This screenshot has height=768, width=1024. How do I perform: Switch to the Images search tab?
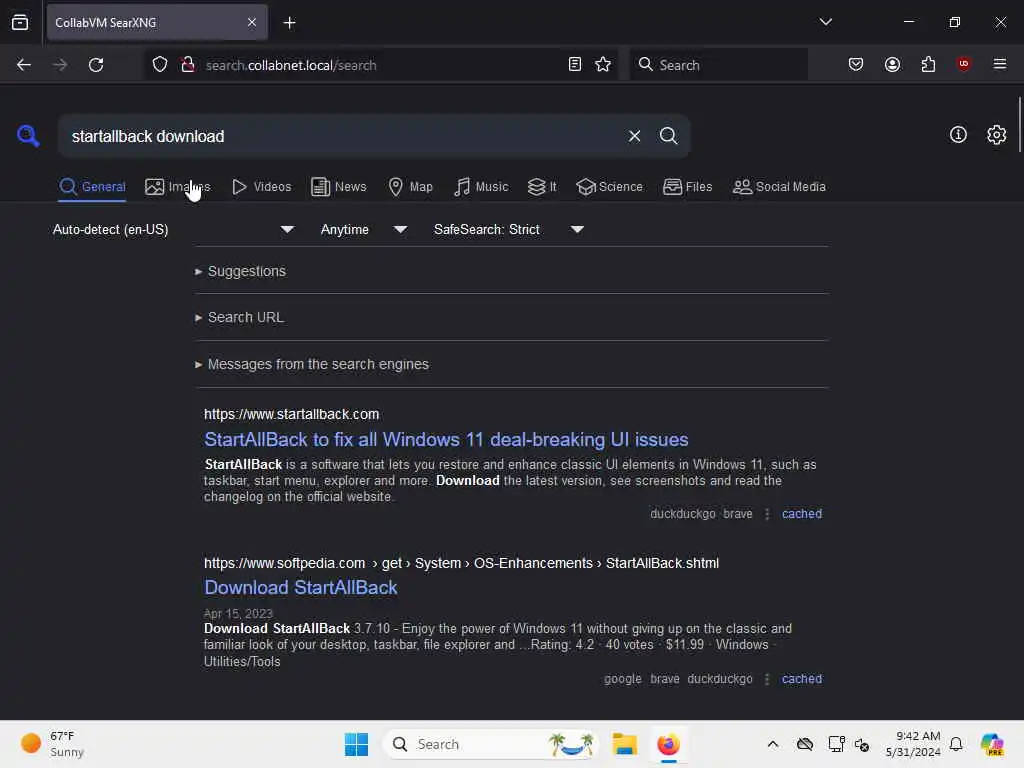(x=177, y=187)
